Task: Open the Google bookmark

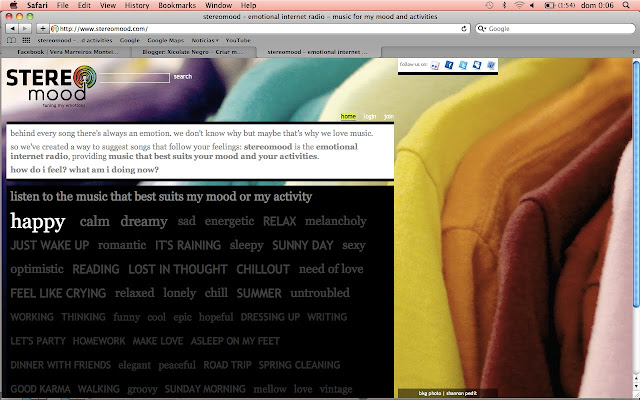Action: click(130, 40)
